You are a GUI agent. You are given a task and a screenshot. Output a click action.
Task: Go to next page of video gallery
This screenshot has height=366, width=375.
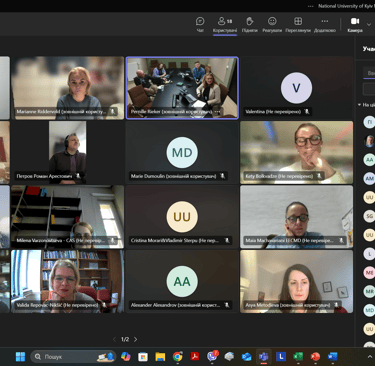pos(136,339)
